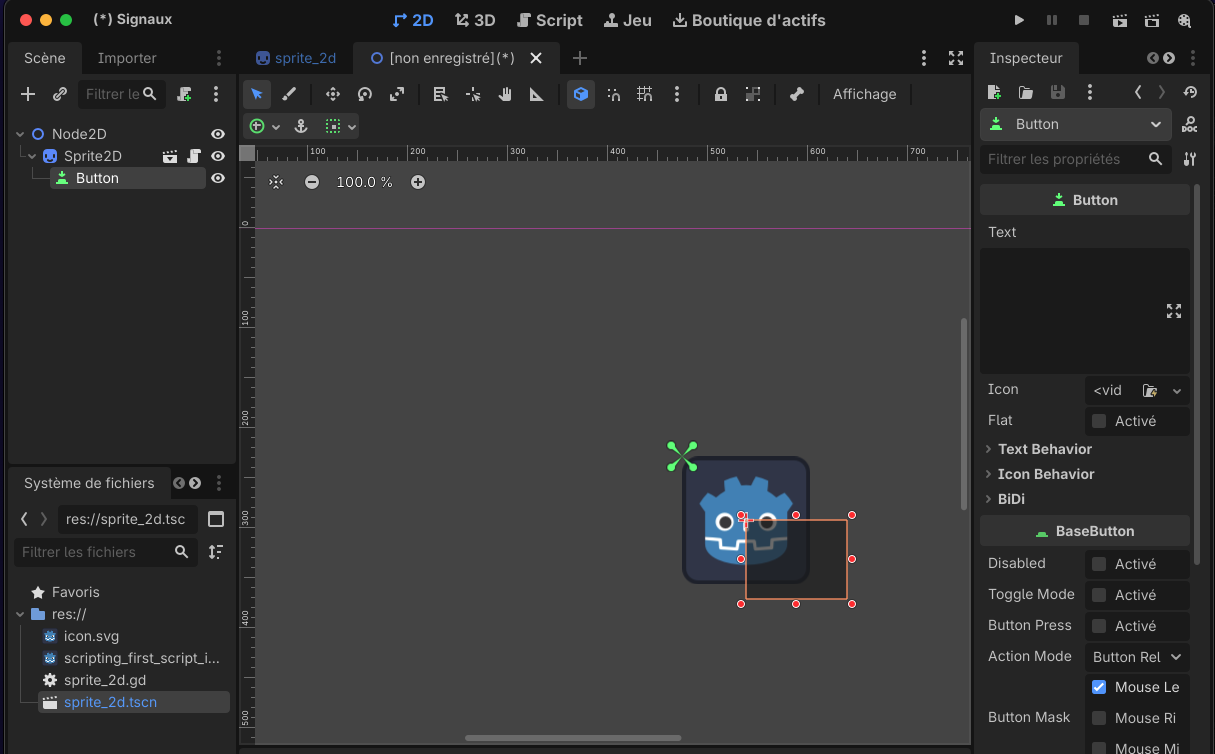Toggle visibility of the Button node

[217, 178]
